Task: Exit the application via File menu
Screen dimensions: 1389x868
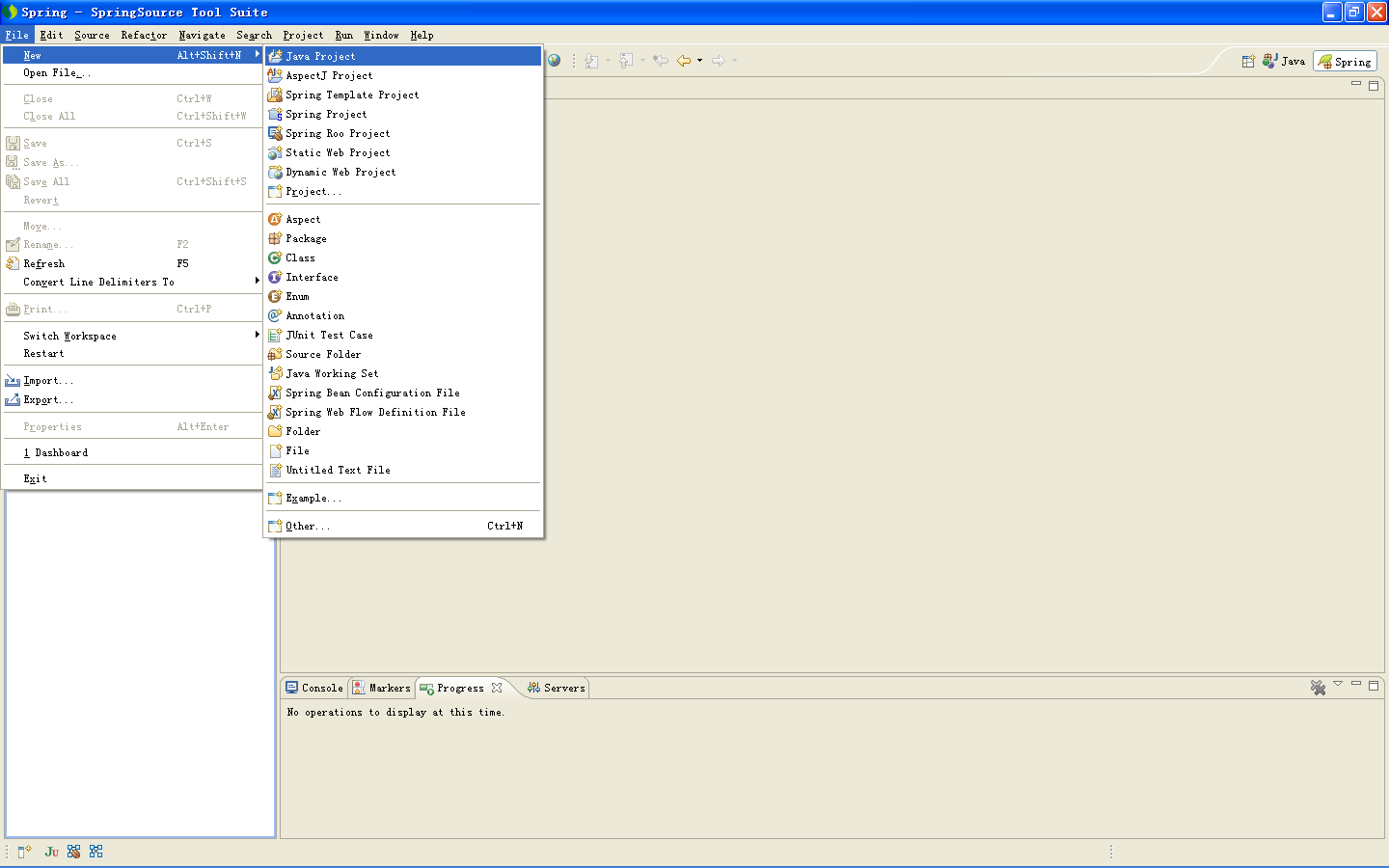Action: [132, 478]
